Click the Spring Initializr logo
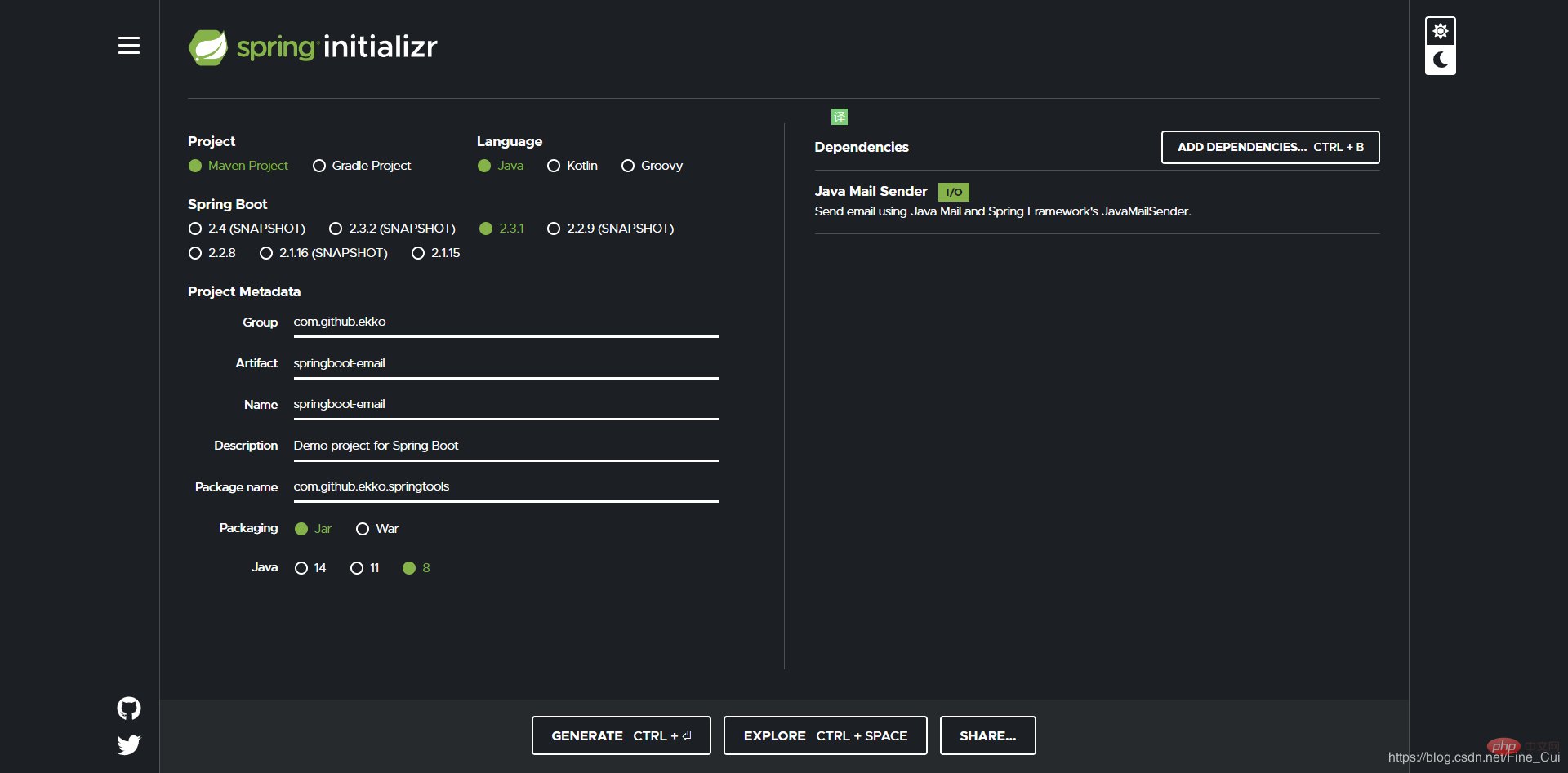 (313, 47)
